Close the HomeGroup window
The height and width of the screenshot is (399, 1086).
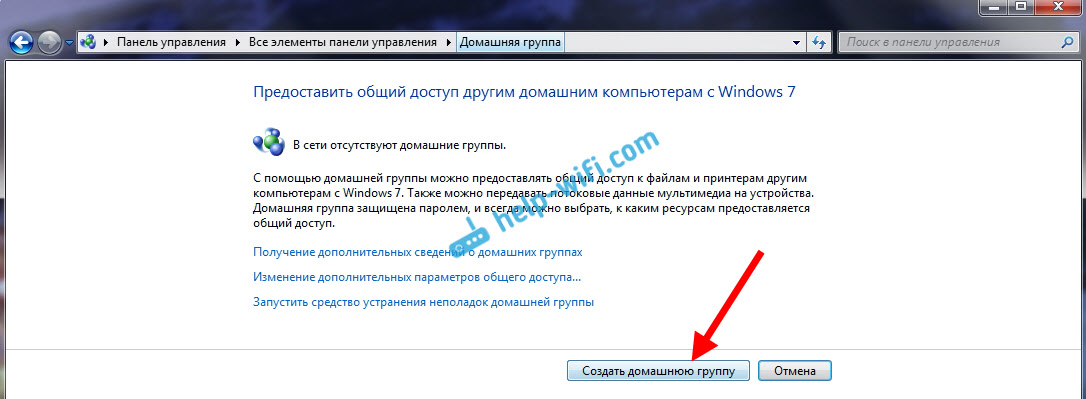point(1058,6)
